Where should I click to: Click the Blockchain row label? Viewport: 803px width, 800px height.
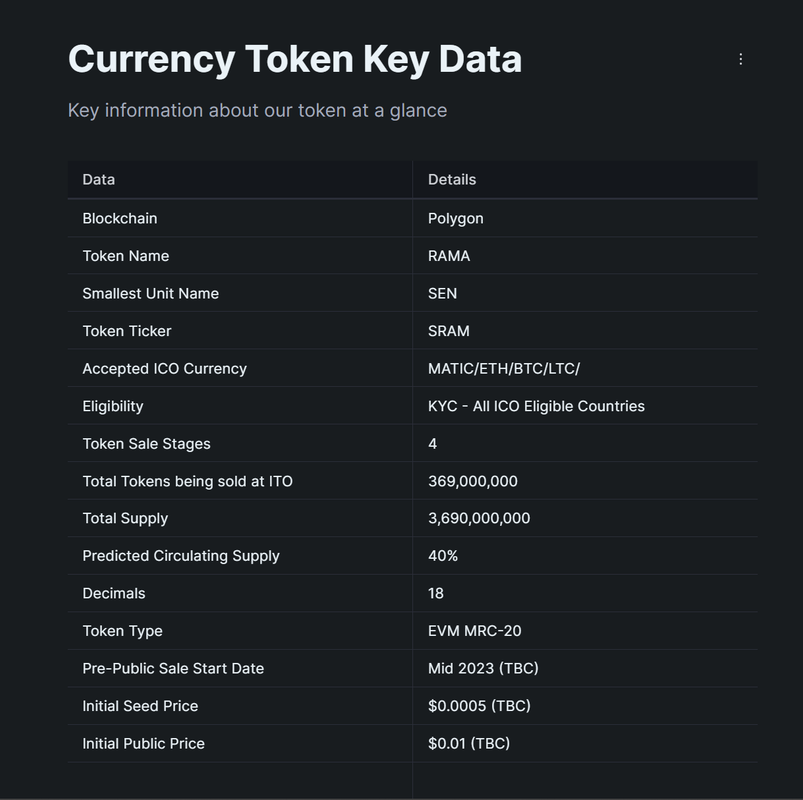[120, 219]
